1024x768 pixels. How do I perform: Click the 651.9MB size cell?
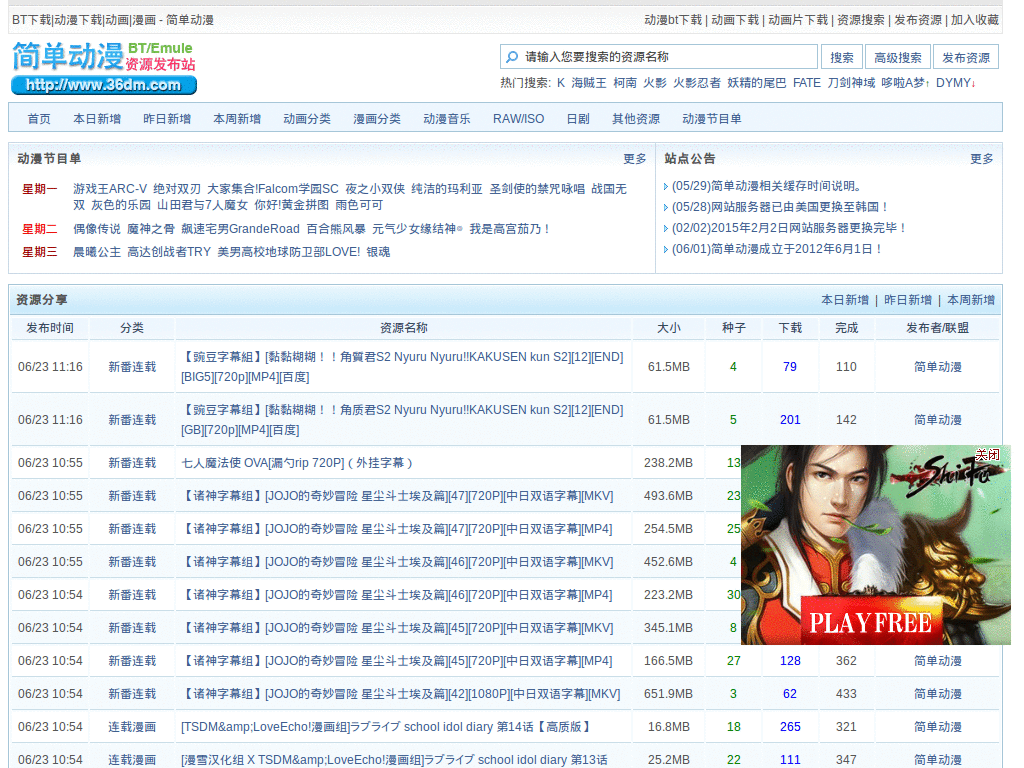coord(668,694)
